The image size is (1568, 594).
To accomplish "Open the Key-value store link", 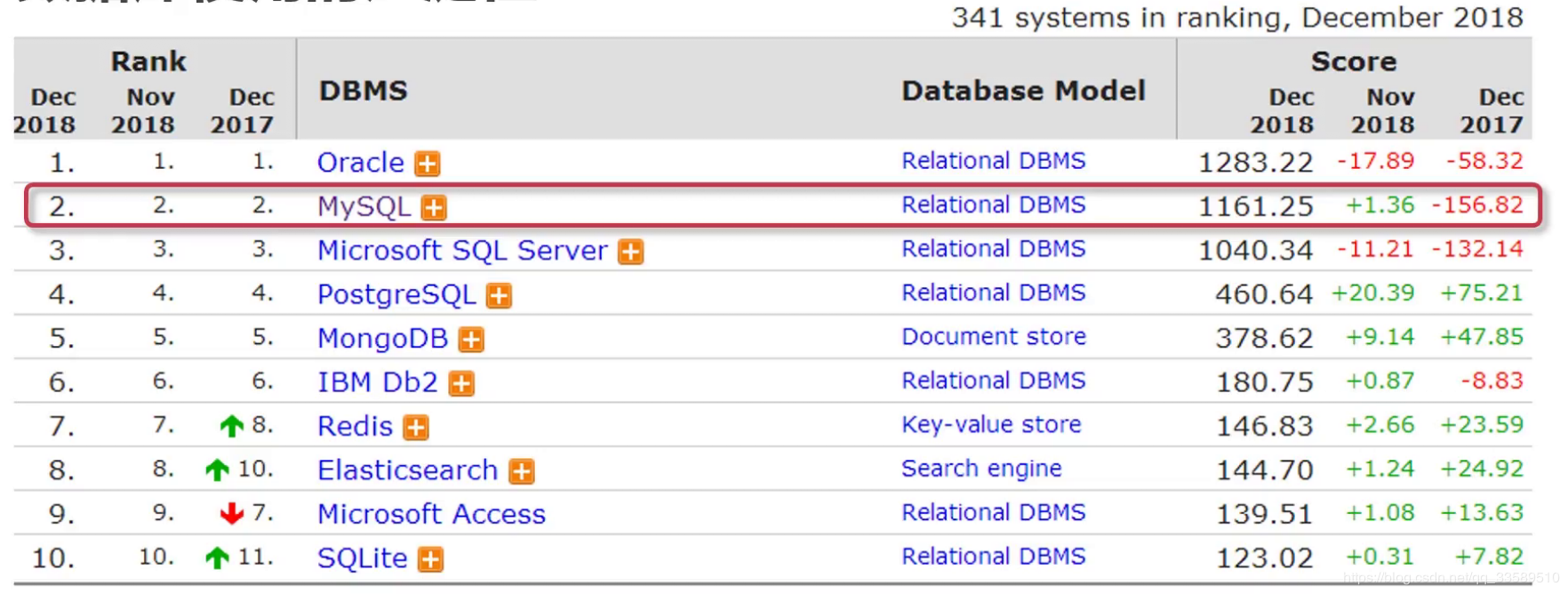I will pyautogui.click(x=991, y=425).
